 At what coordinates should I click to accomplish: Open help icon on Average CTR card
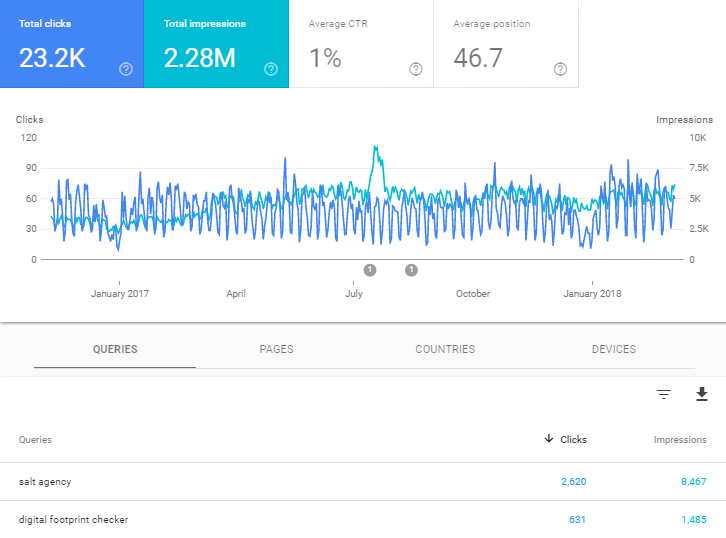416,69
